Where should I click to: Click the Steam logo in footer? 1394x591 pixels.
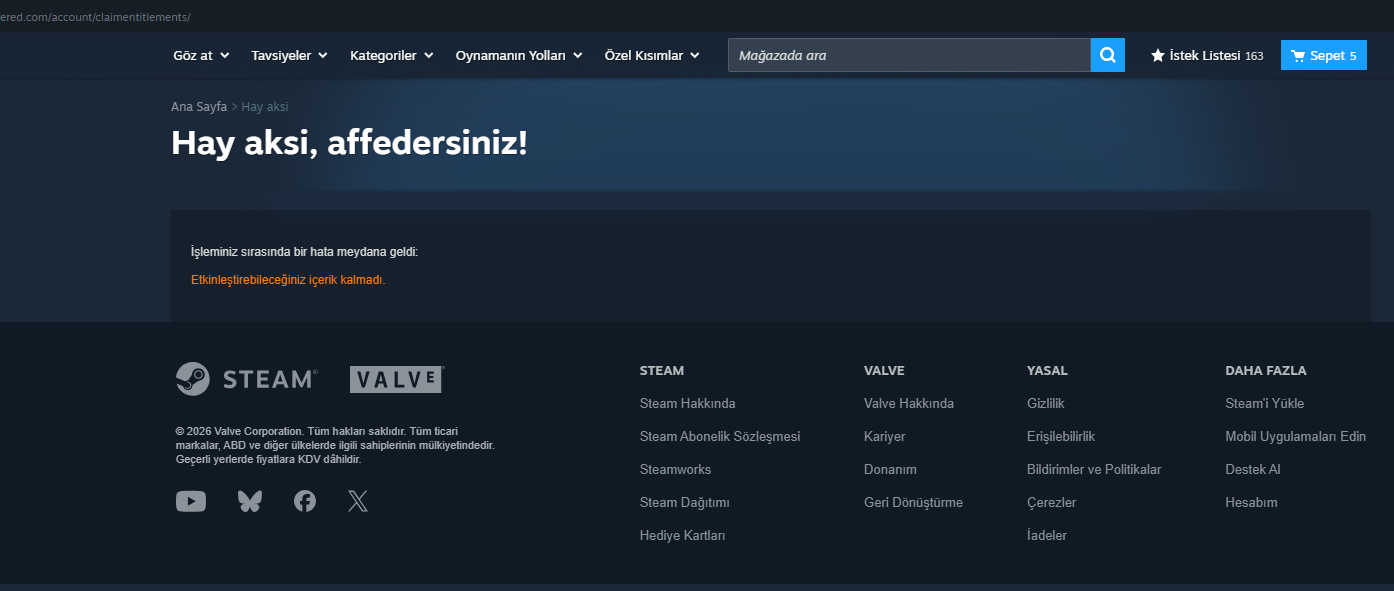(246, 379)
